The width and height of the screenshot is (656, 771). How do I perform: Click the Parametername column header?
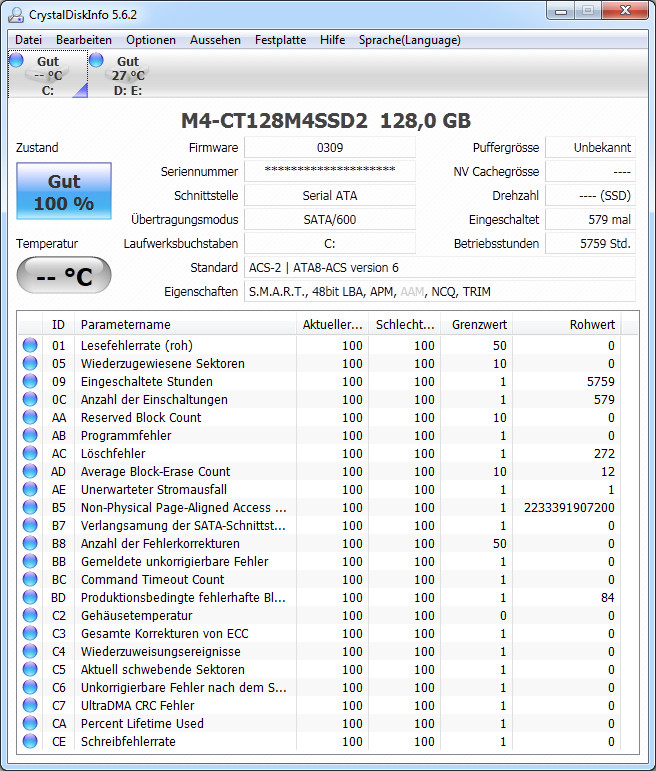pos(185,325)
